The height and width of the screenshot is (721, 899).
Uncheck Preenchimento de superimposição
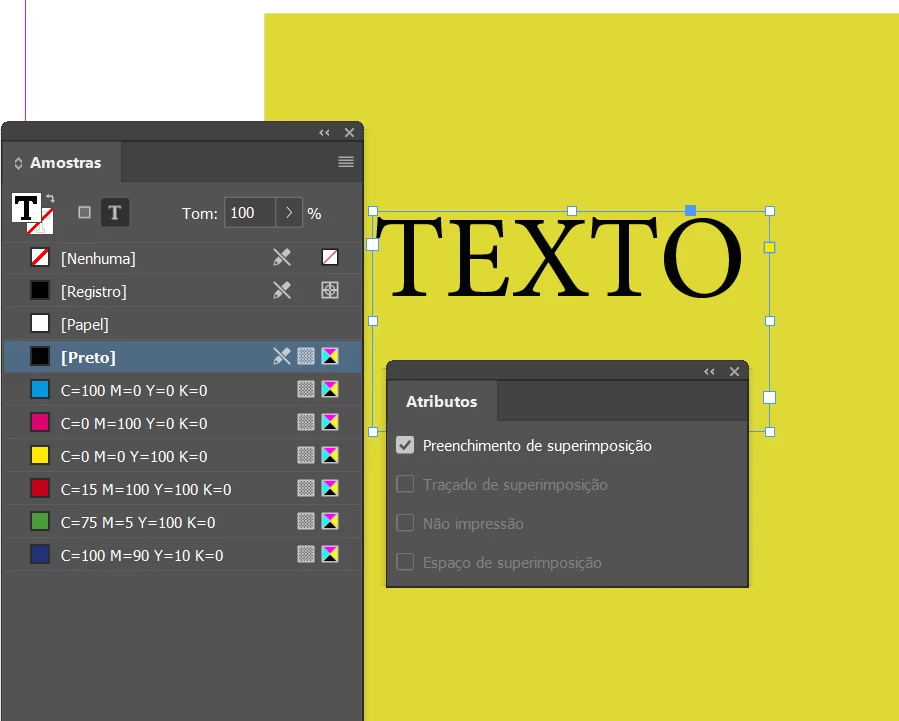(405, 445)
